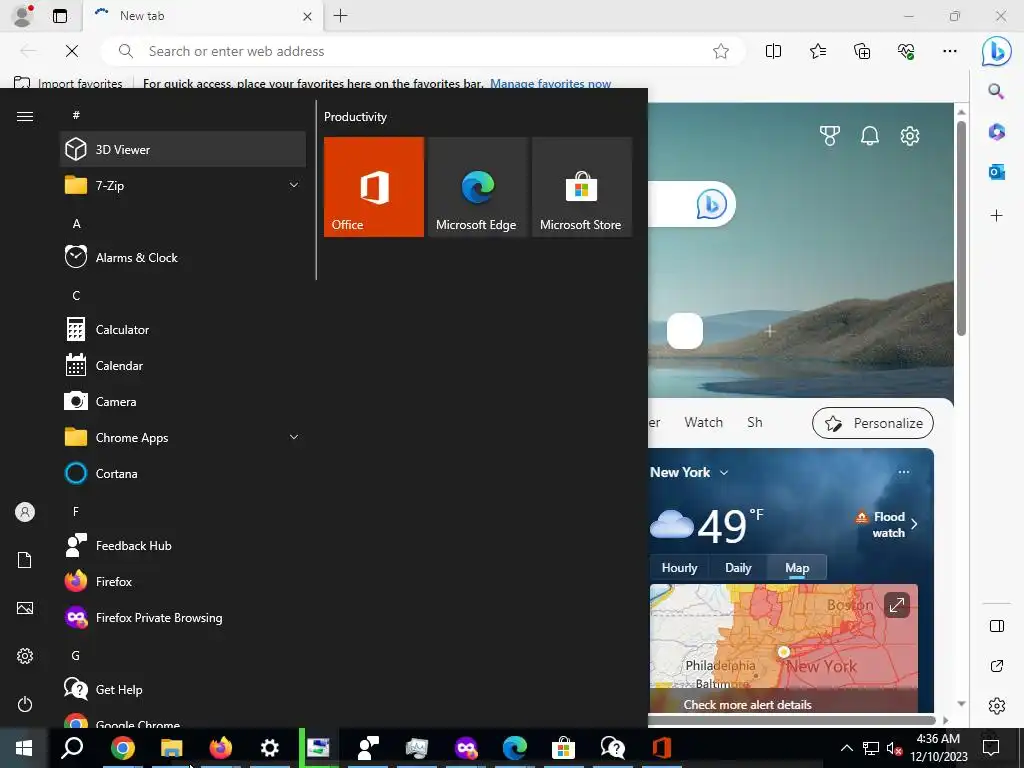Screen dimensions: 1024x768
Task: Expand the Chrome Apps folder chevron
Action: point(294,437)
